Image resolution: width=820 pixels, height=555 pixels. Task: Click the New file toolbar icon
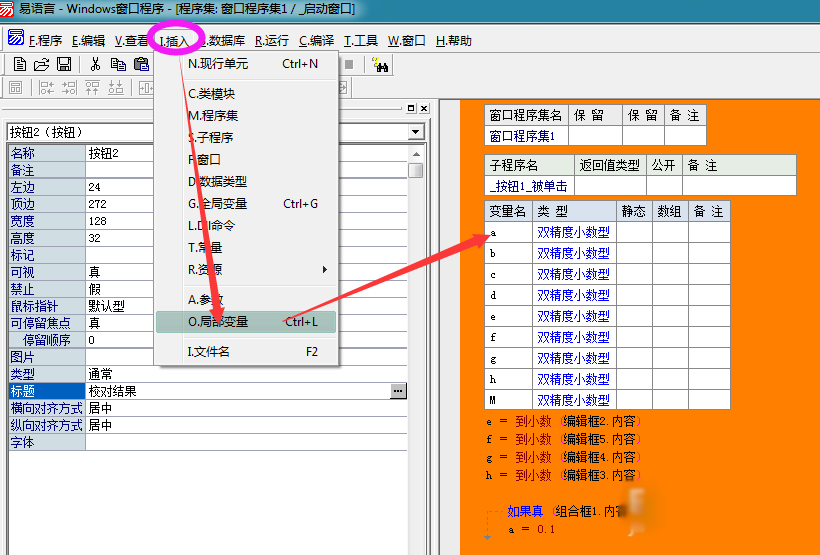(19, 64)
